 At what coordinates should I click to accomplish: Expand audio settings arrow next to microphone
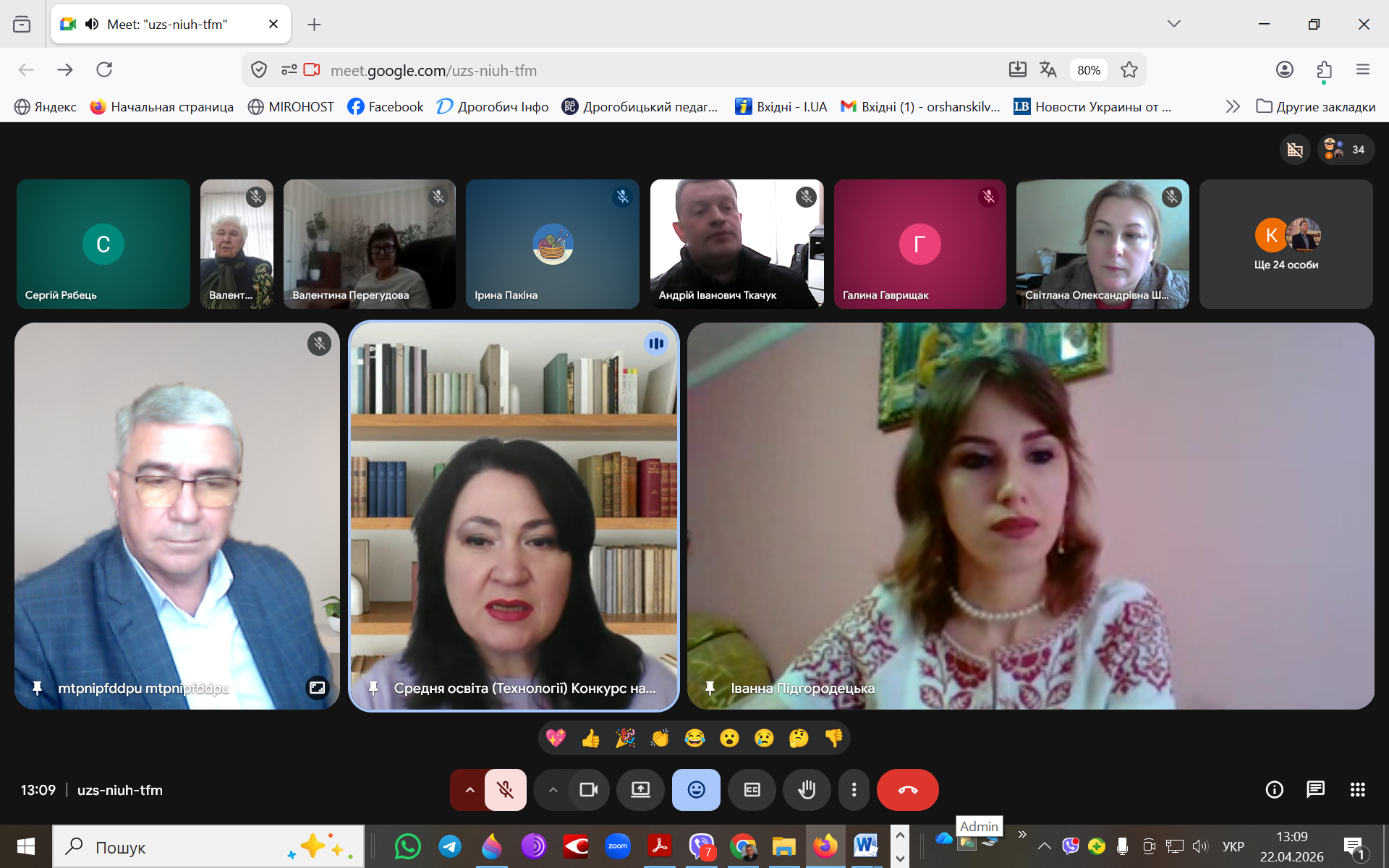pos(470,790)
